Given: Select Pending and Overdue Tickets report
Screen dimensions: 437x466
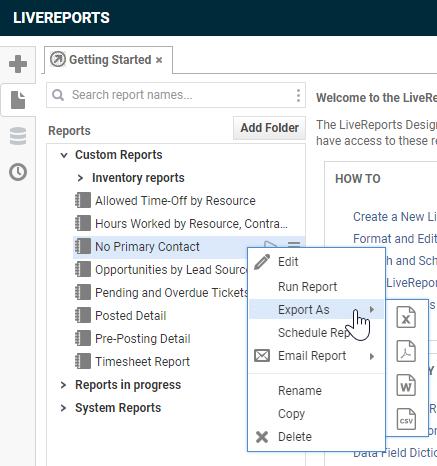Looking at the screenshot, I should click(171, 293).
